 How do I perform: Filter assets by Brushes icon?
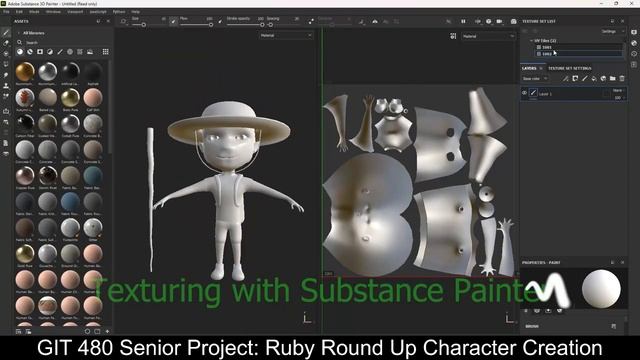(60, 52)
